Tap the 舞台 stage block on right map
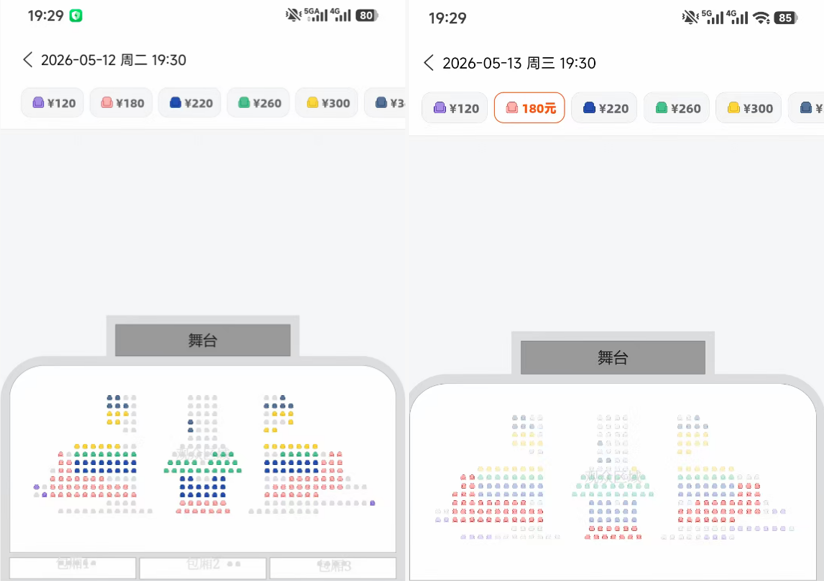The width and height of the screenshot is (824, 581). coord(613,358)
